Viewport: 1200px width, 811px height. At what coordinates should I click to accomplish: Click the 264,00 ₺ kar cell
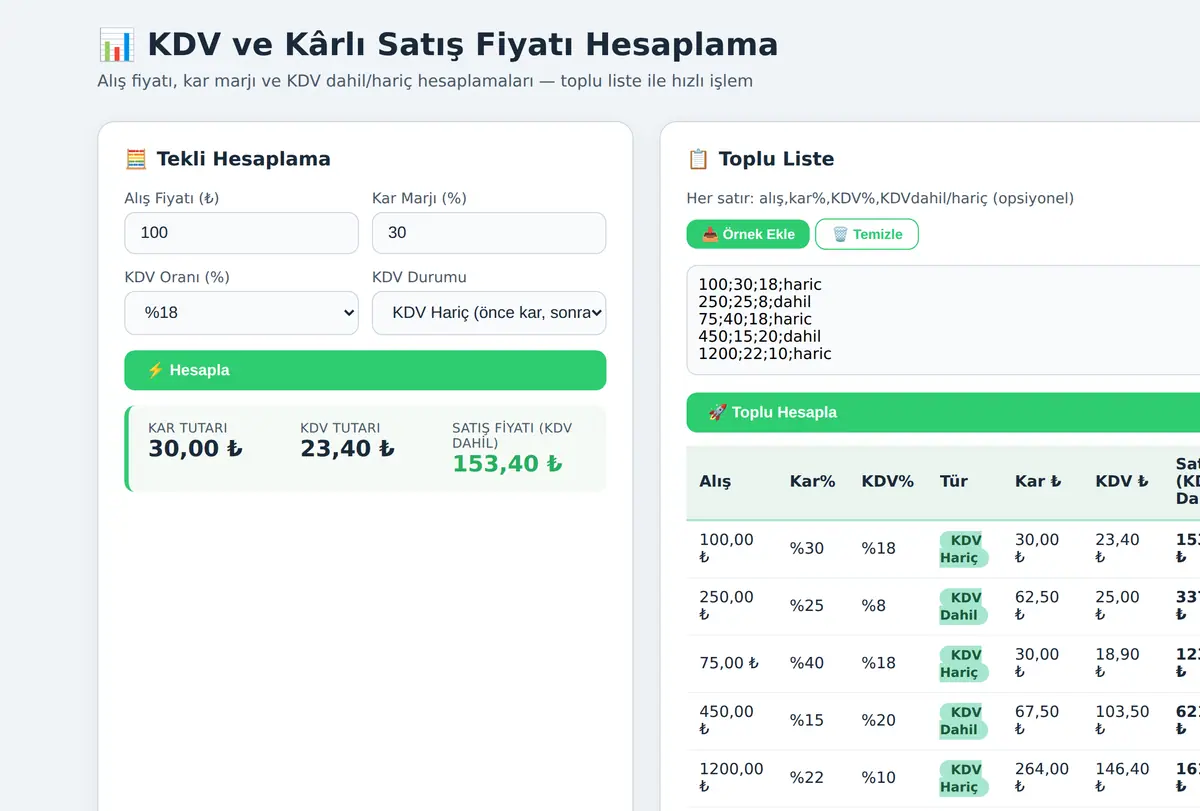pyautogui.click(x=1042, y=778)
